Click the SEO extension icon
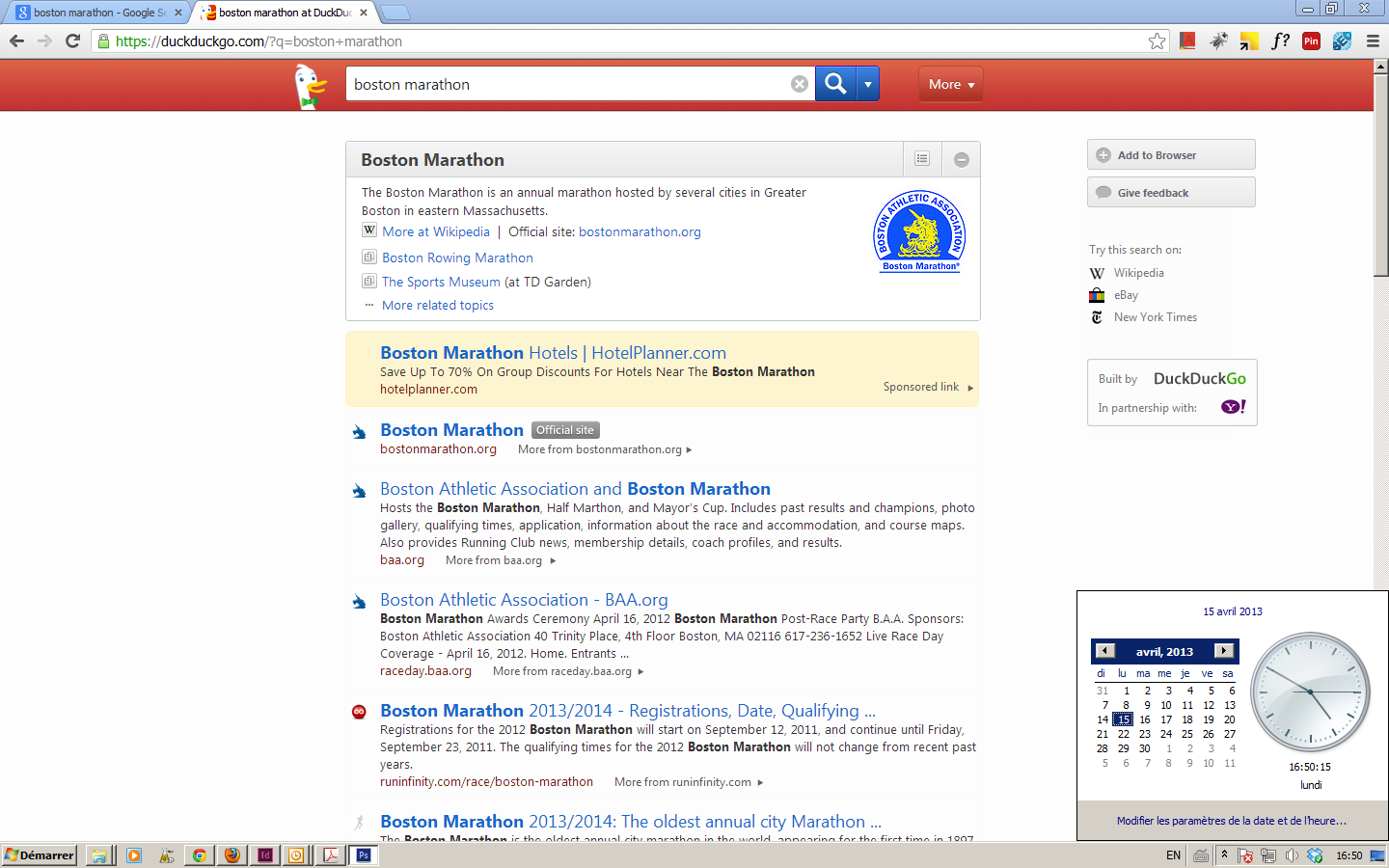This screenshot has width=1389, height=868. coord(1342,41)
